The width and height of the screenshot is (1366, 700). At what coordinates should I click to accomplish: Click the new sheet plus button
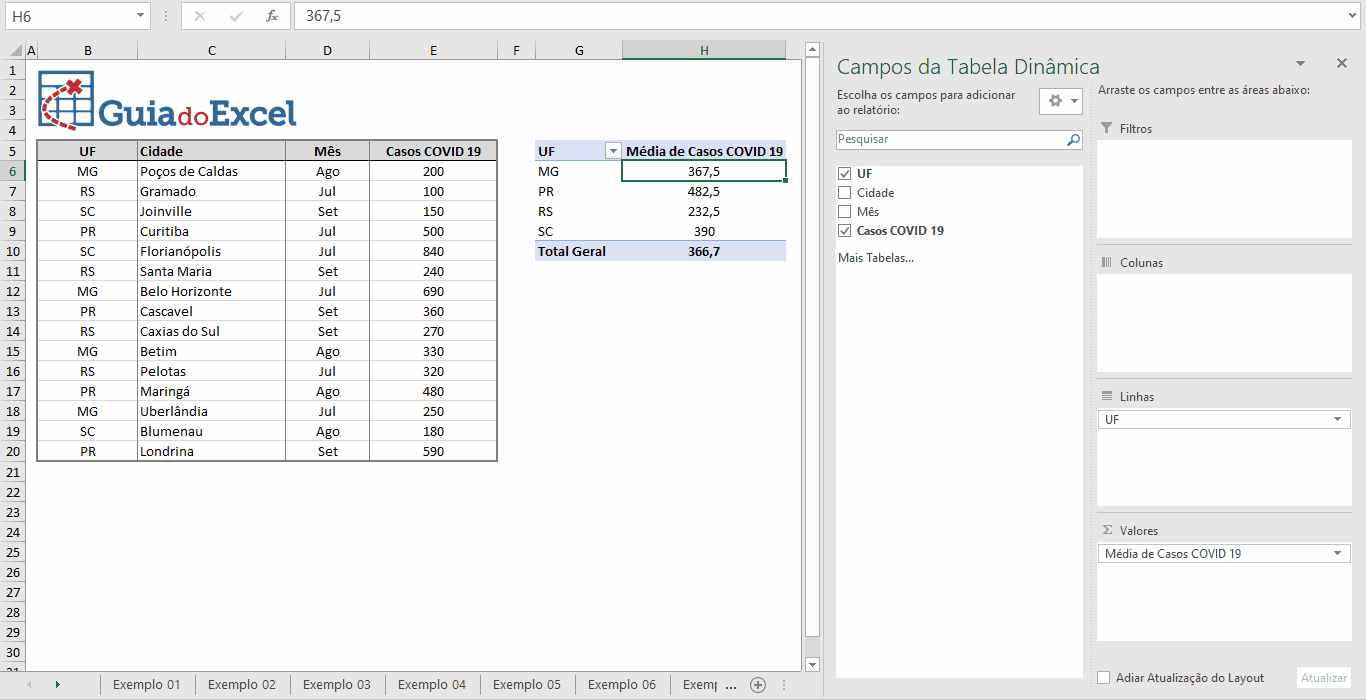(x=758, y=684)
